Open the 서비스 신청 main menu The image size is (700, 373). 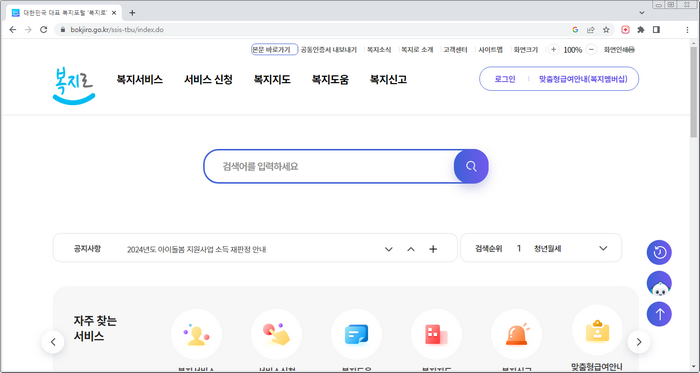click(208, 80)
